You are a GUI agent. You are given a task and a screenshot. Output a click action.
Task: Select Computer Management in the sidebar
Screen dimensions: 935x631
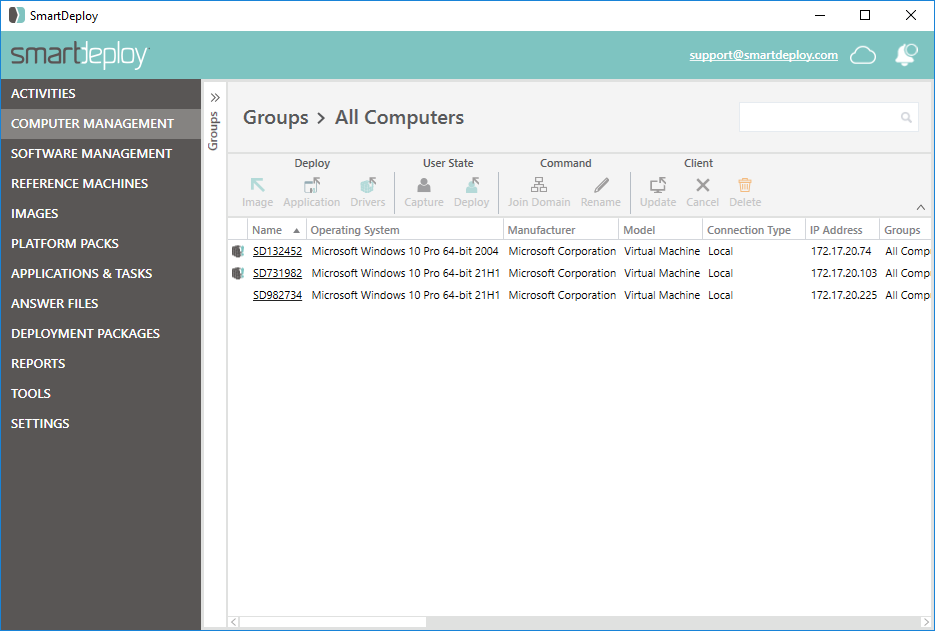pos(101,123)
